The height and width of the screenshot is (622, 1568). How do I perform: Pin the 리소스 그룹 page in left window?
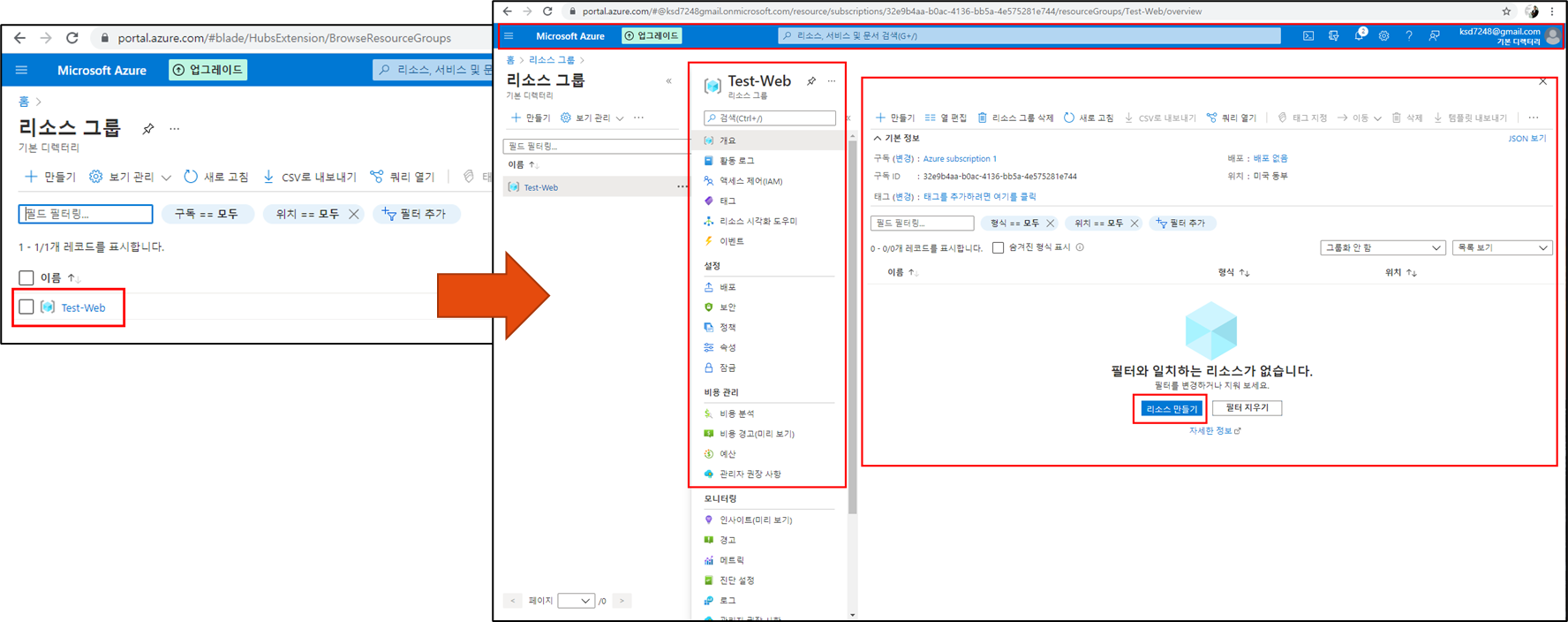click(x=148, y=129)
